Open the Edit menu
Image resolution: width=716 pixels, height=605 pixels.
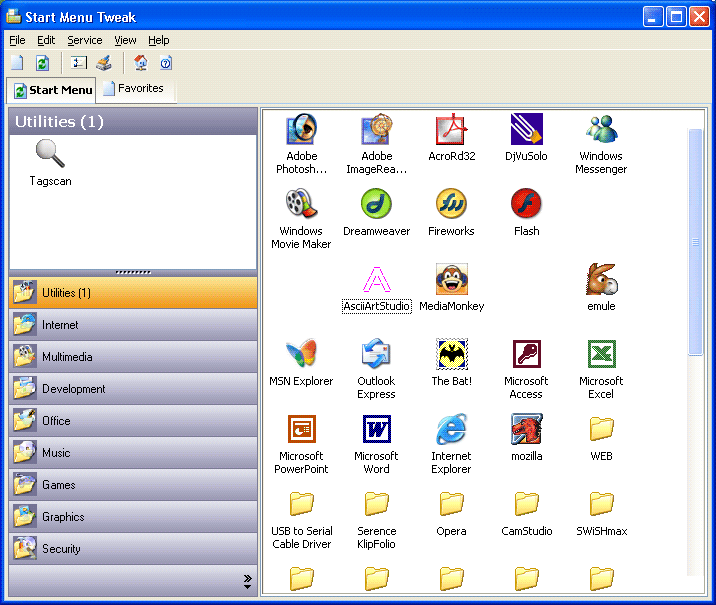[x=46, y=40]
